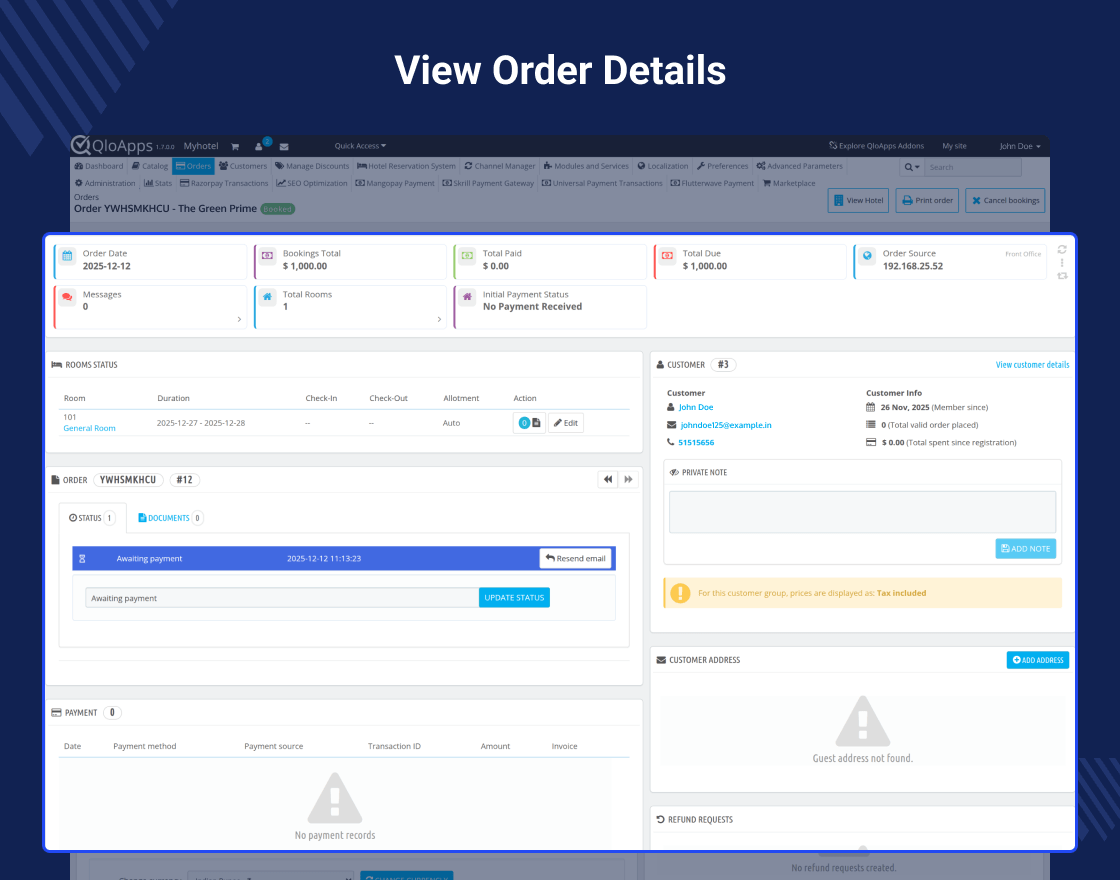1120x880 pixels.
Task: Open My site link
Action: point(954,146)
